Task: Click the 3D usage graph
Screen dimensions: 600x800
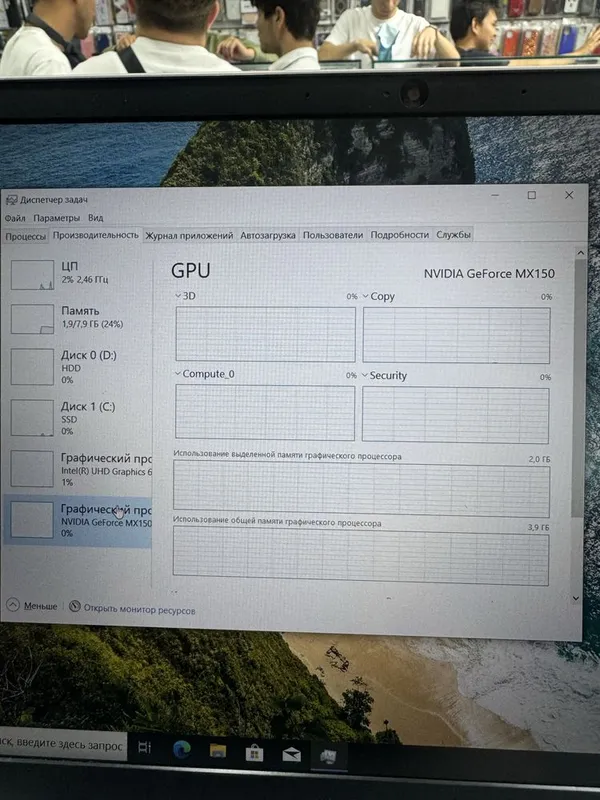Action: pyautogui.click(x=265, y=334)
